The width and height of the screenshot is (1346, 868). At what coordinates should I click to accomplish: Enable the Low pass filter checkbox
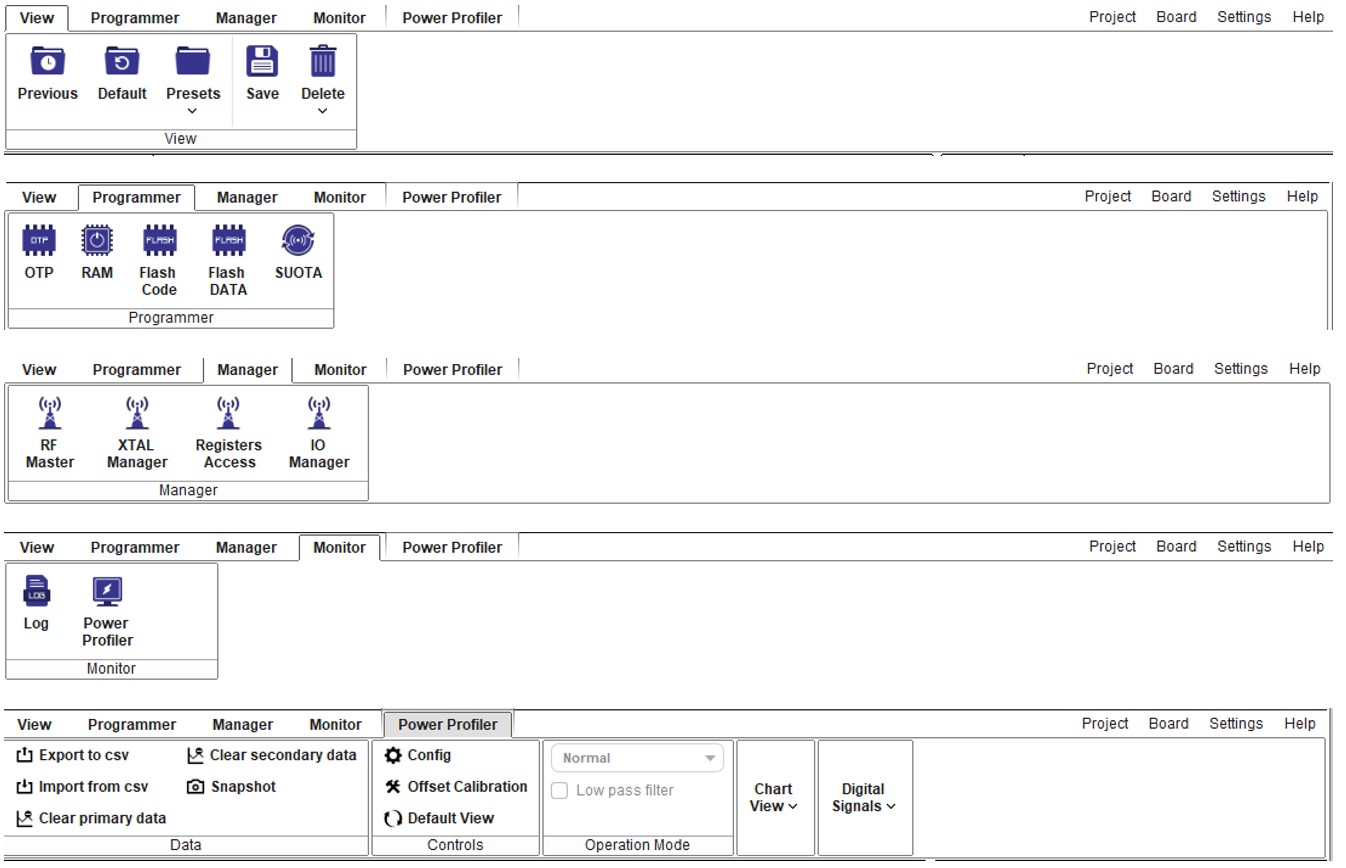(x=560, y=790)
